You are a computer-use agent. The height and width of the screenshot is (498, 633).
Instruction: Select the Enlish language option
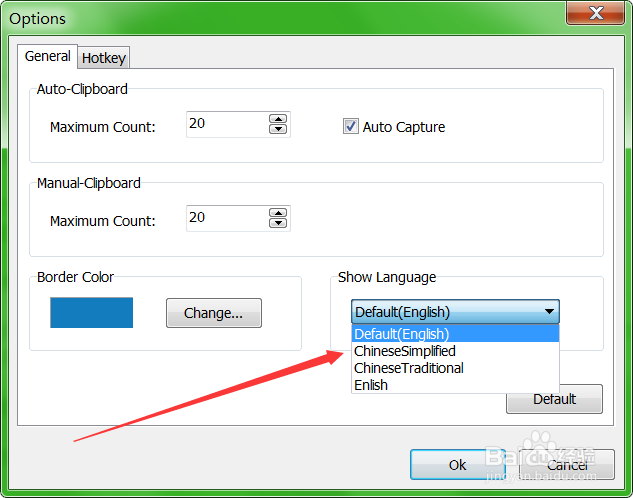tap(455, 385)
